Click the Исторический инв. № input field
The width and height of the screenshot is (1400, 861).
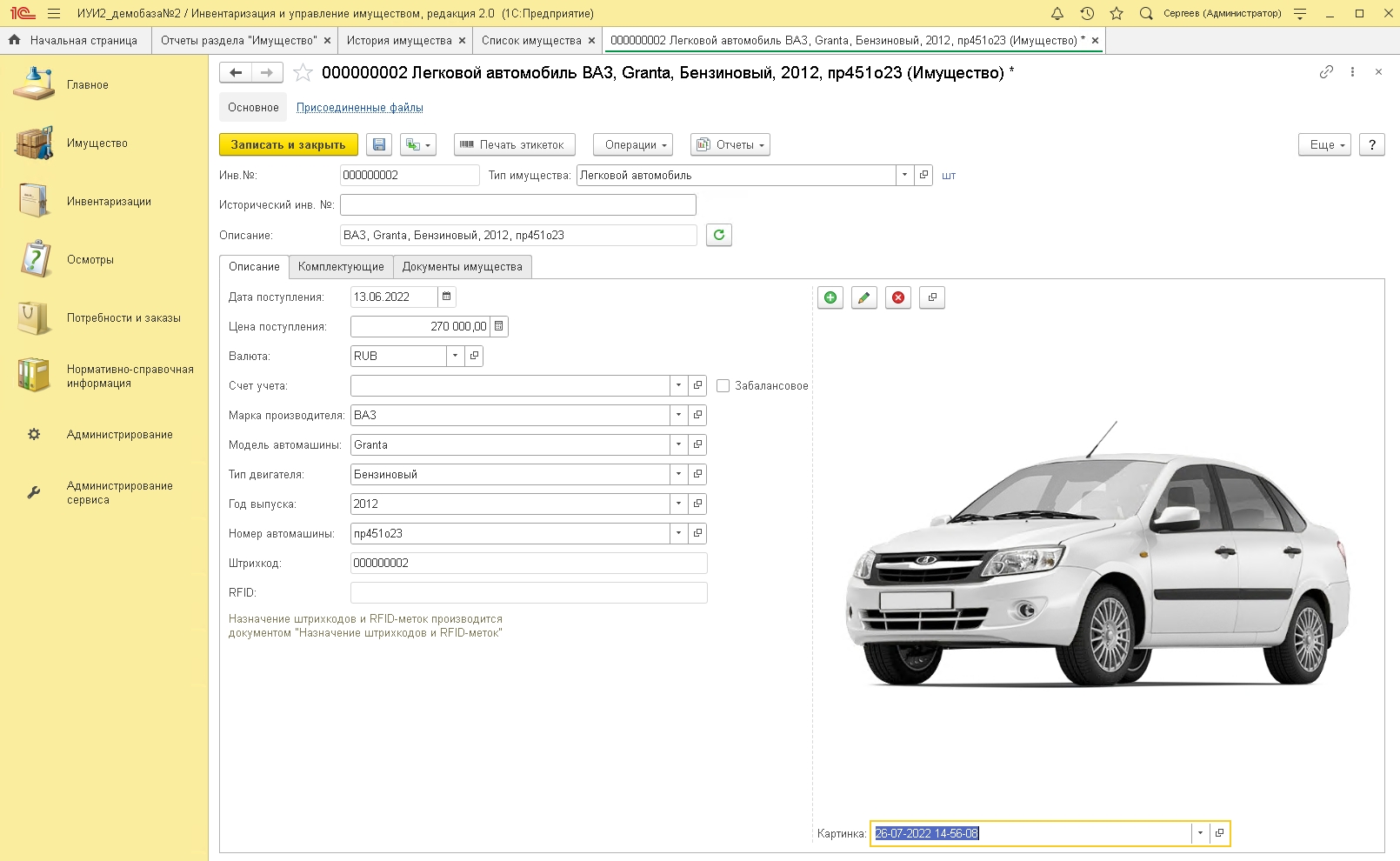518,205
